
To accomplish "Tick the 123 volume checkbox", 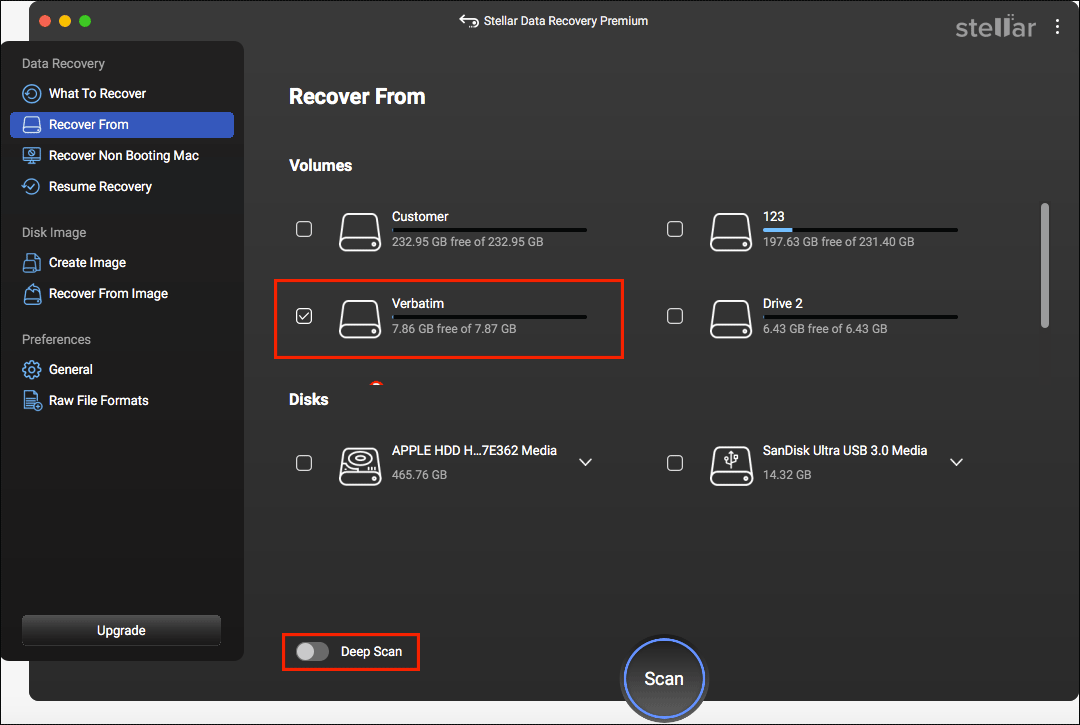I will pyautogui.click(x=675, y=229).
